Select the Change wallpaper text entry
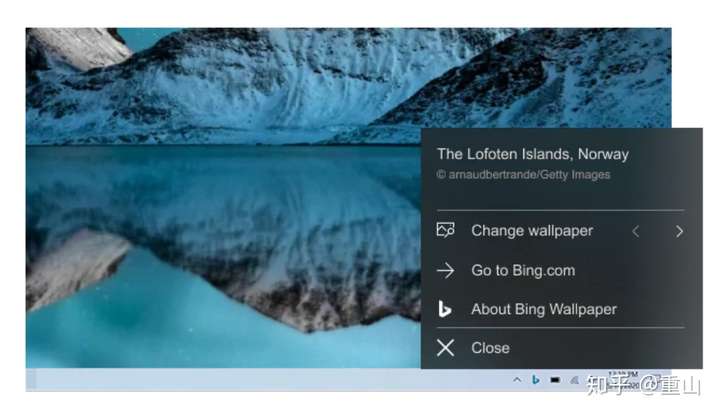The width and height of the screenshot is (720, 416). coord(532,230)
